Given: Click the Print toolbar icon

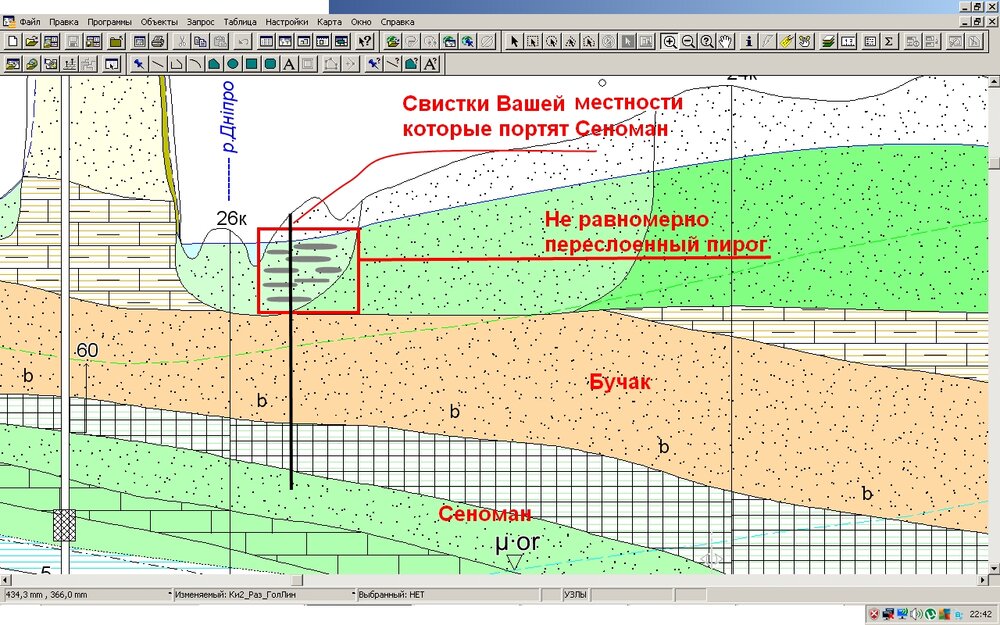Looking at the screenshot, I should pos(159,42).
